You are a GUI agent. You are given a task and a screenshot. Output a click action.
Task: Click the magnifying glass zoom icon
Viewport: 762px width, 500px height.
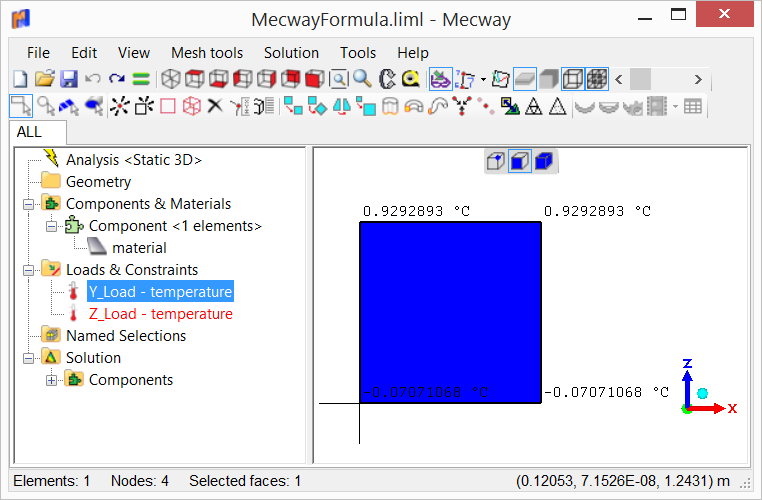[x=363, y=79]
